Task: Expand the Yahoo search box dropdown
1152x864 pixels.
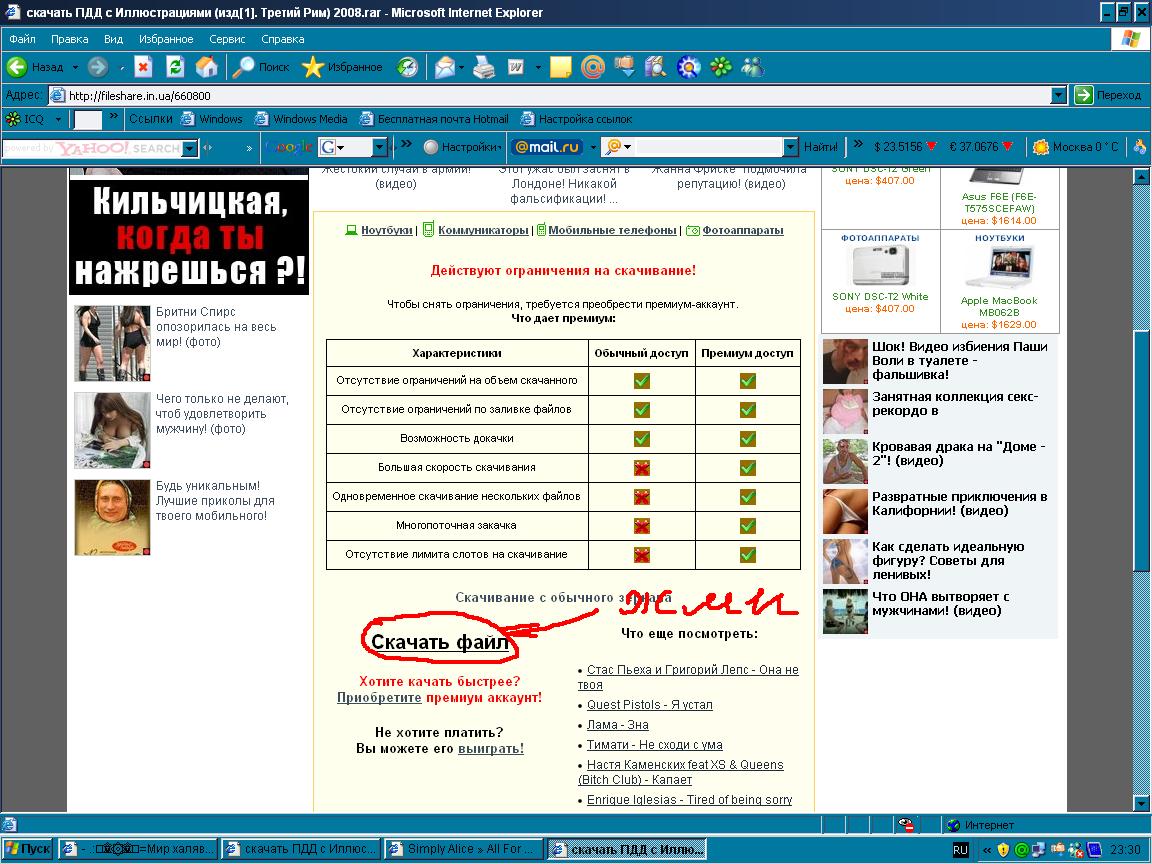Action: click(190, 148)
